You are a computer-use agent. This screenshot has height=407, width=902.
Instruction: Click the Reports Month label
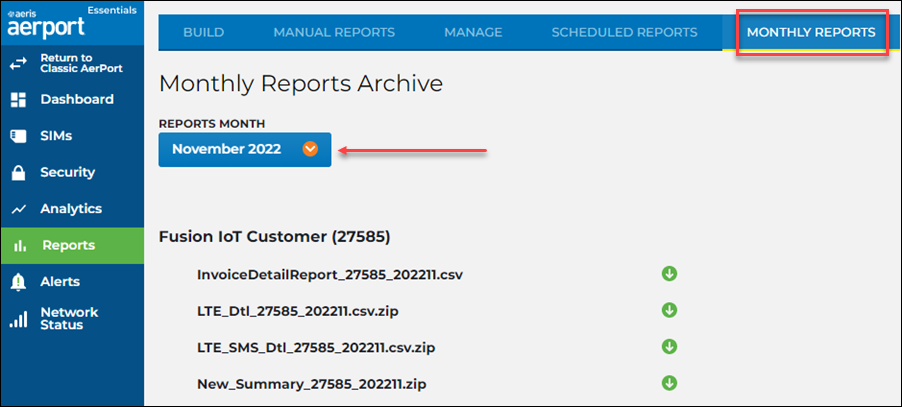(212, 124)
